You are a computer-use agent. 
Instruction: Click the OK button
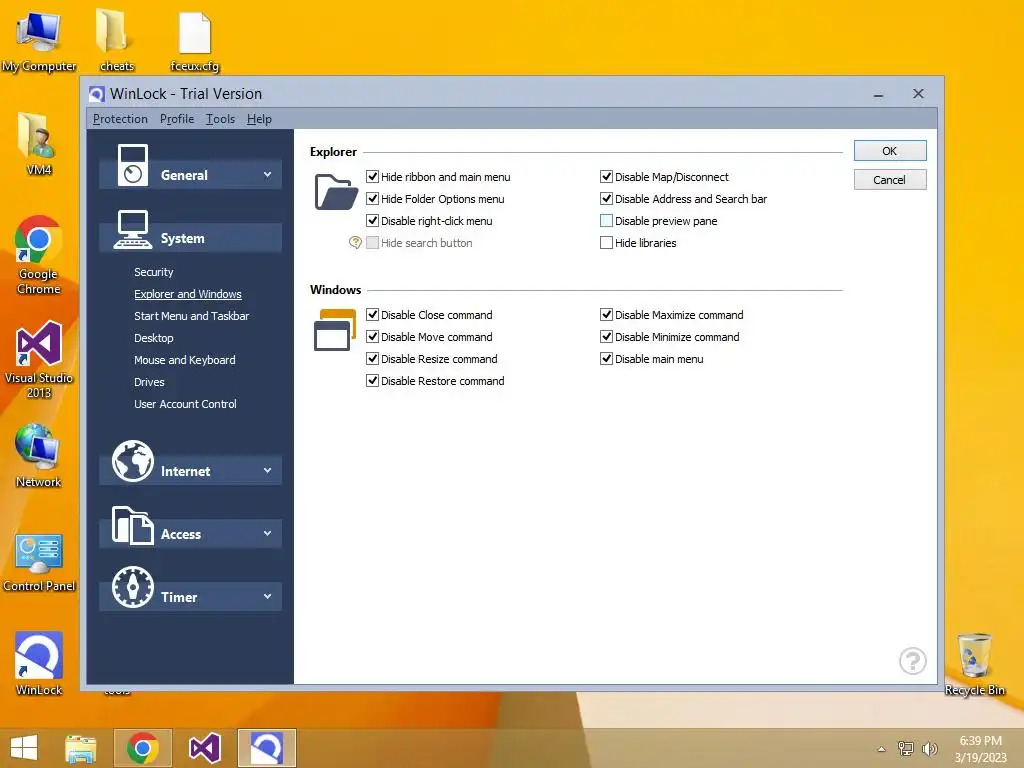point(889,151)
